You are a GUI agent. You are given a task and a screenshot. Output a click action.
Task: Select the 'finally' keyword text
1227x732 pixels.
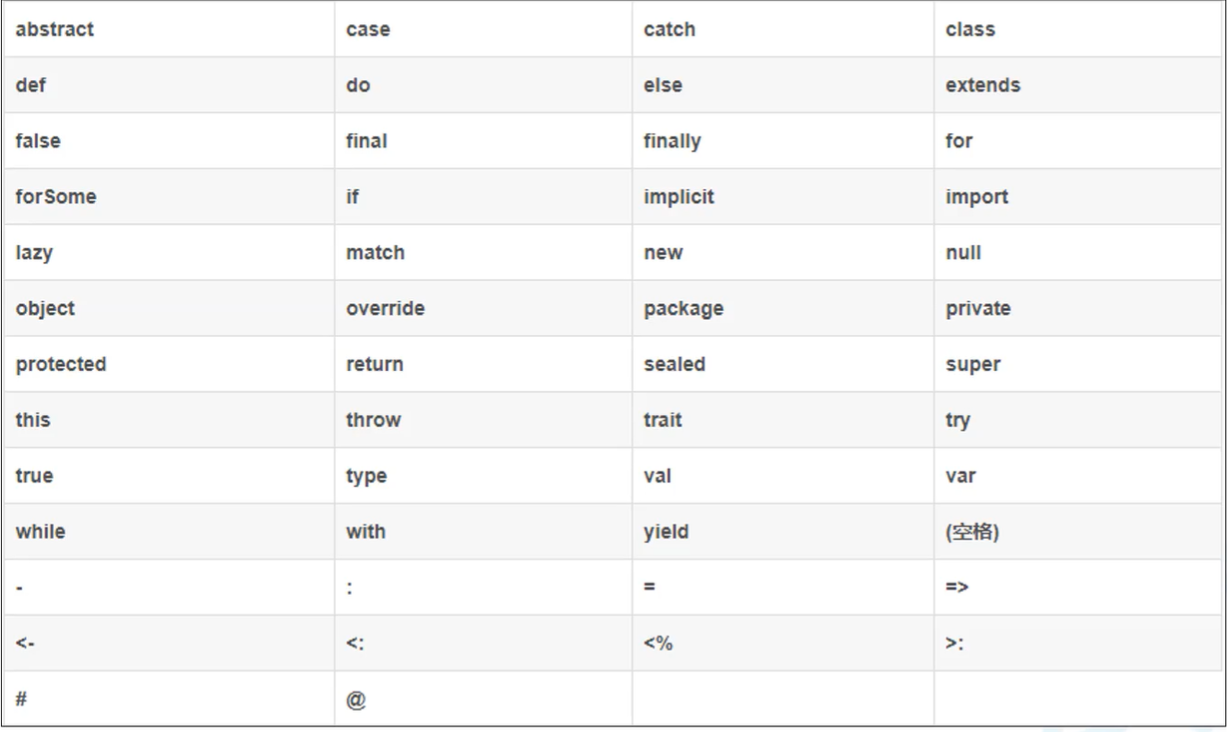(x=672, y=142)
